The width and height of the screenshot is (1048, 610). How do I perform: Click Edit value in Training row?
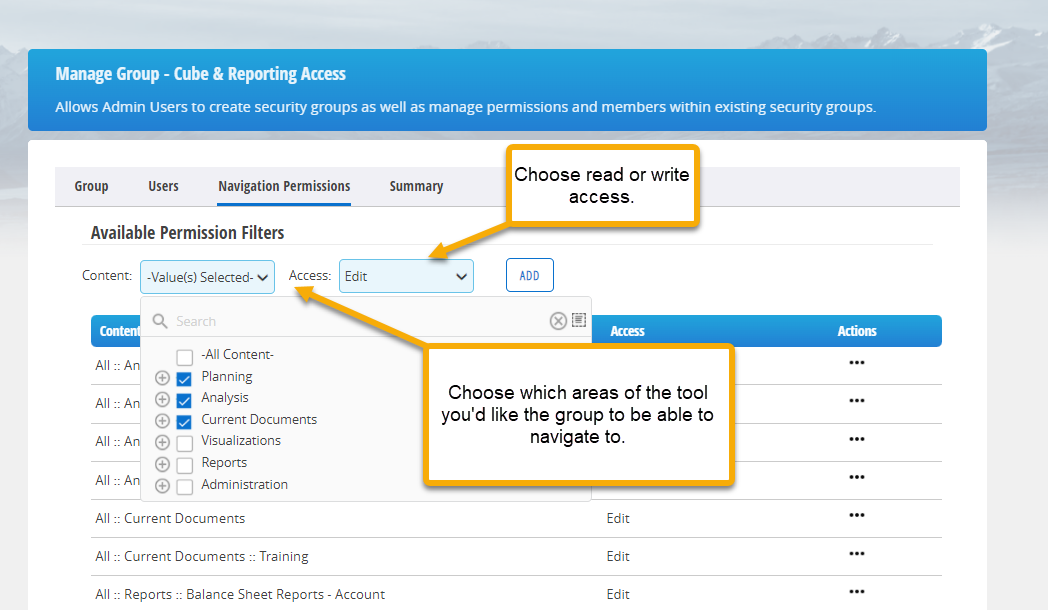tap(618, 557)
